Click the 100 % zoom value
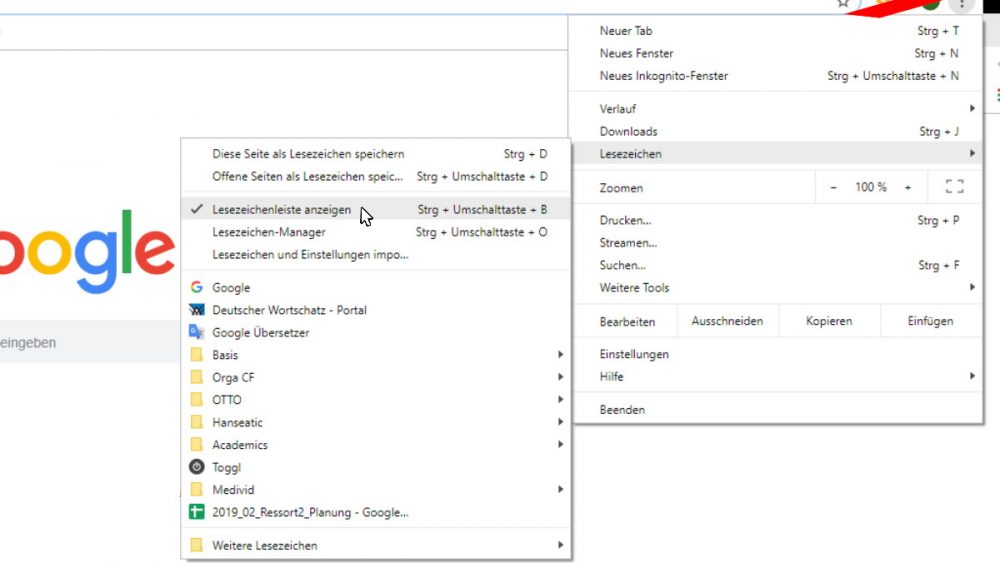 (871, 187)
